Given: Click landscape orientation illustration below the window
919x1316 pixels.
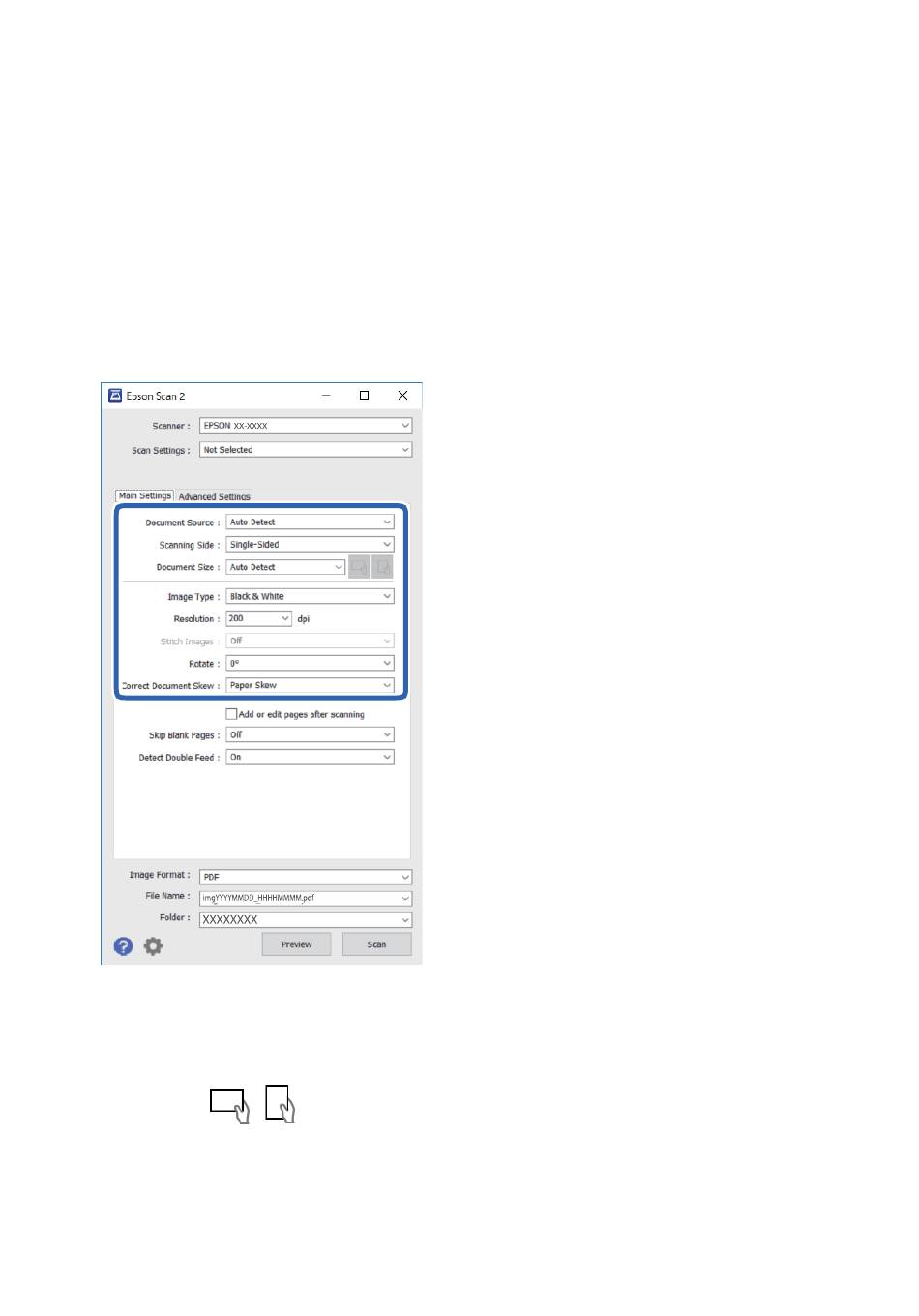Looking at the screenshot, I should (230, 1105).
